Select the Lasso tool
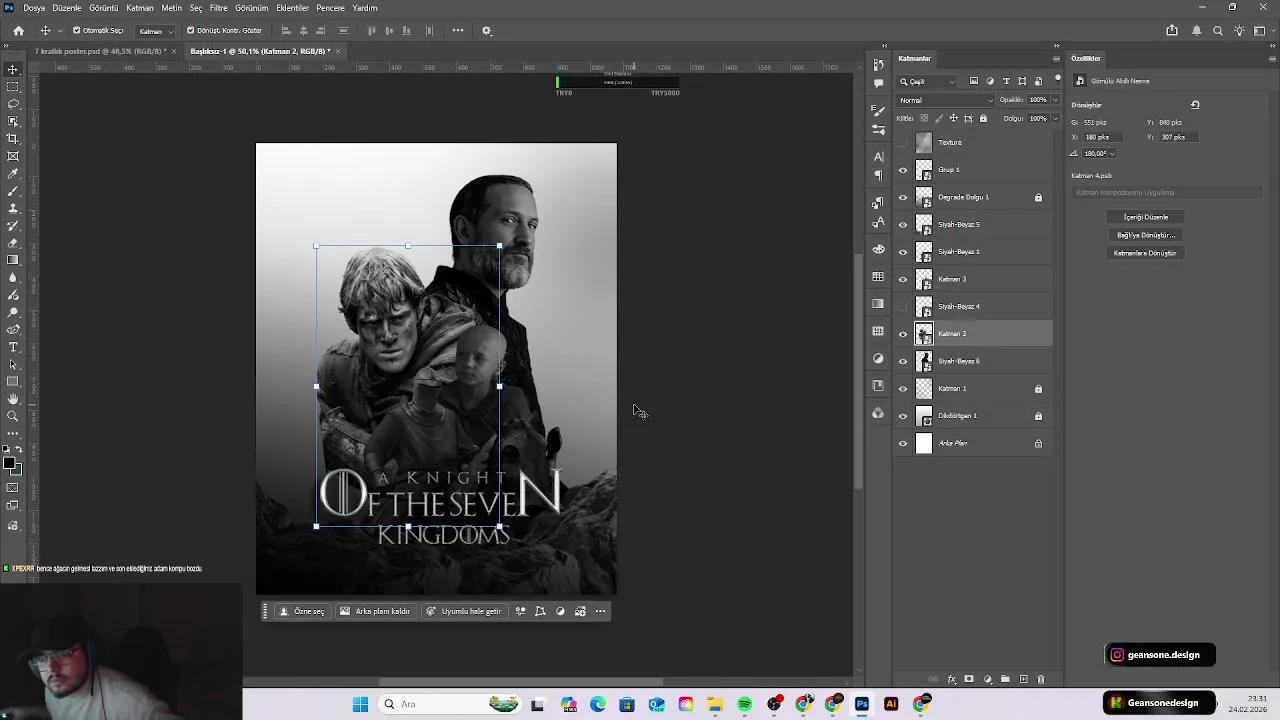 [x=13, y=104]
